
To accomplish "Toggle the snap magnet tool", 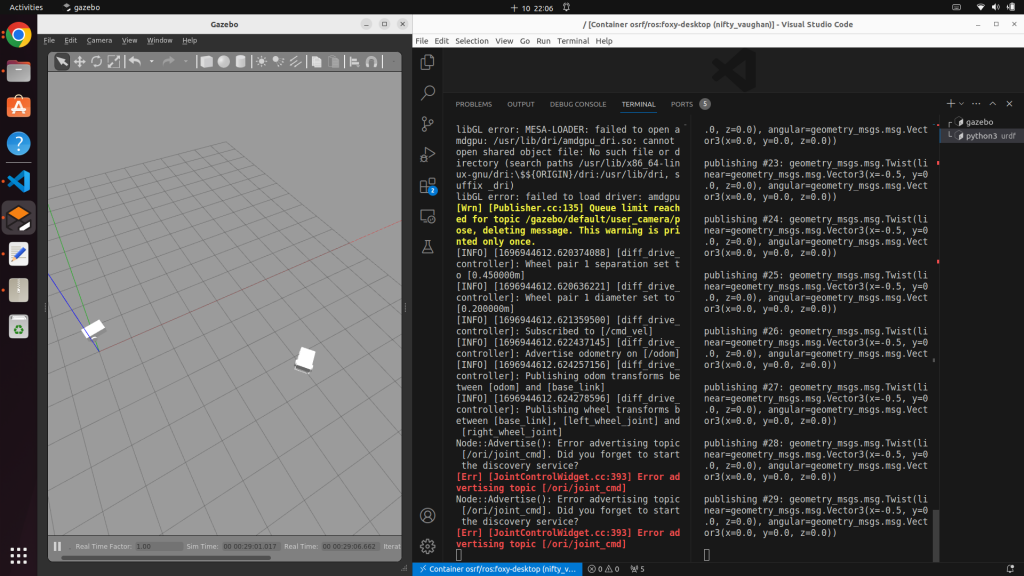I will pos(372,61).
